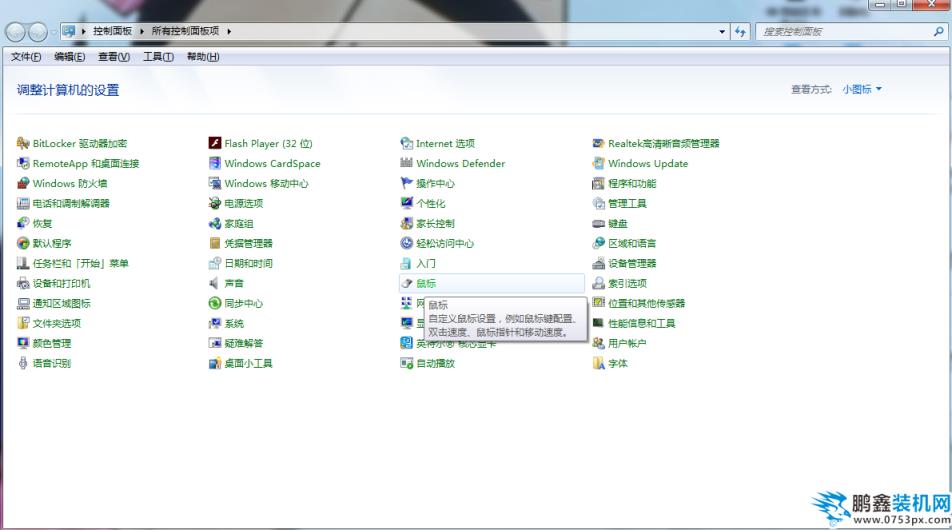
Task: Open the 入门 link
Action: 426,263
